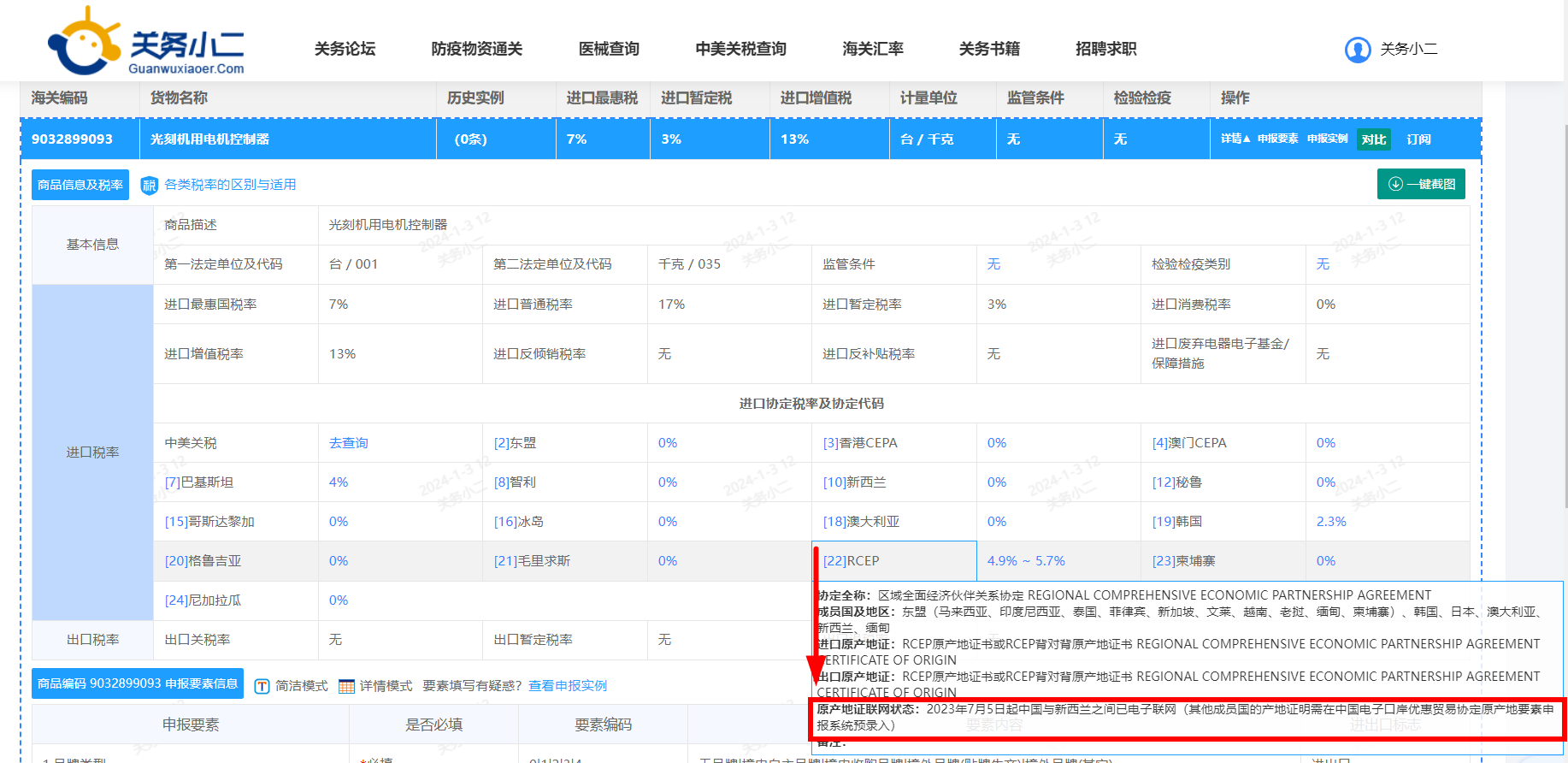Open the [15]哥斯达黎加 agreement link
The image size is (1568, 763).
[209, 522]
